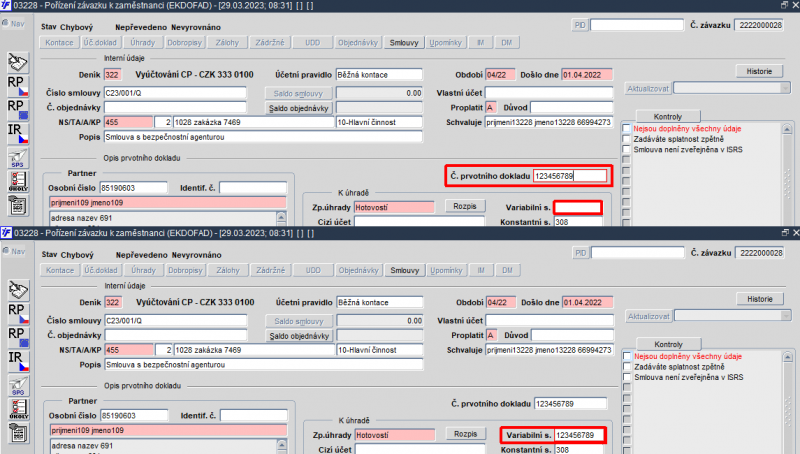Click RP Czech flag icon in upper window

18,86
